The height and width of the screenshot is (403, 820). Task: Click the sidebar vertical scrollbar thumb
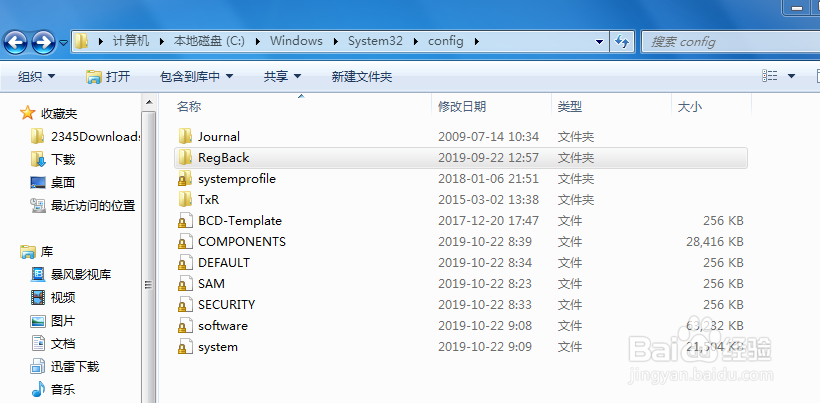point(149,285)
